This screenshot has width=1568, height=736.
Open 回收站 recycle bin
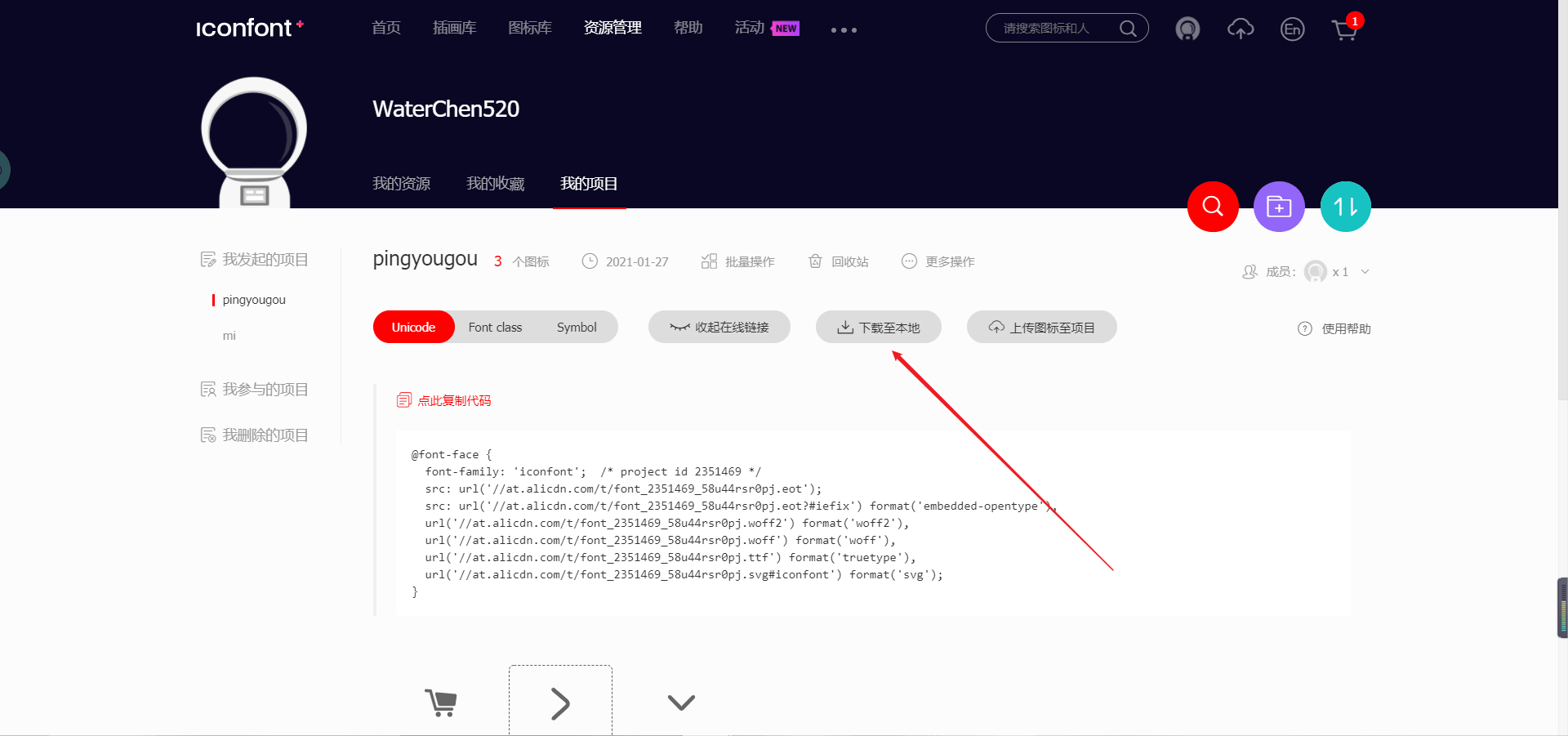pos(838,261)
